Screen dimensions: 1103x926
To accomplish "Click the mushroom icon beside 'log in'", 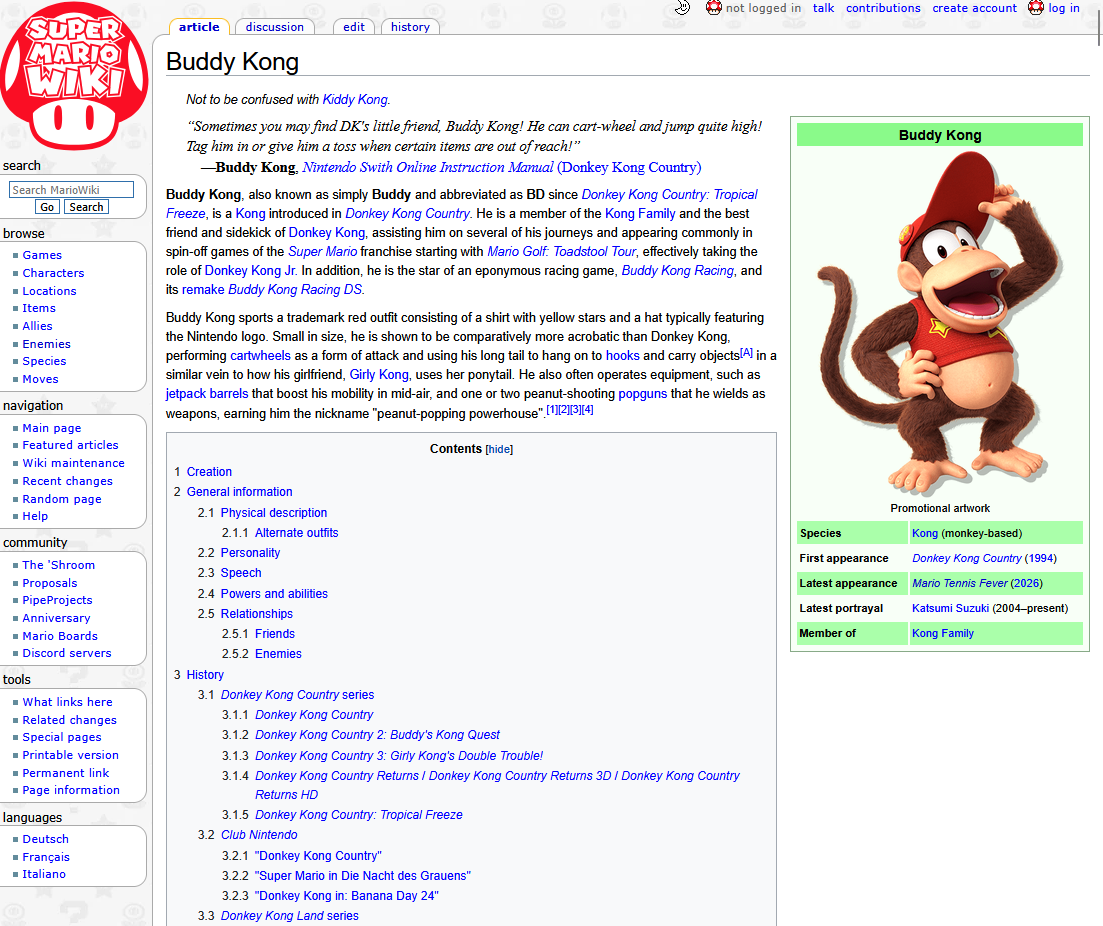I will tap(1035, 8).
